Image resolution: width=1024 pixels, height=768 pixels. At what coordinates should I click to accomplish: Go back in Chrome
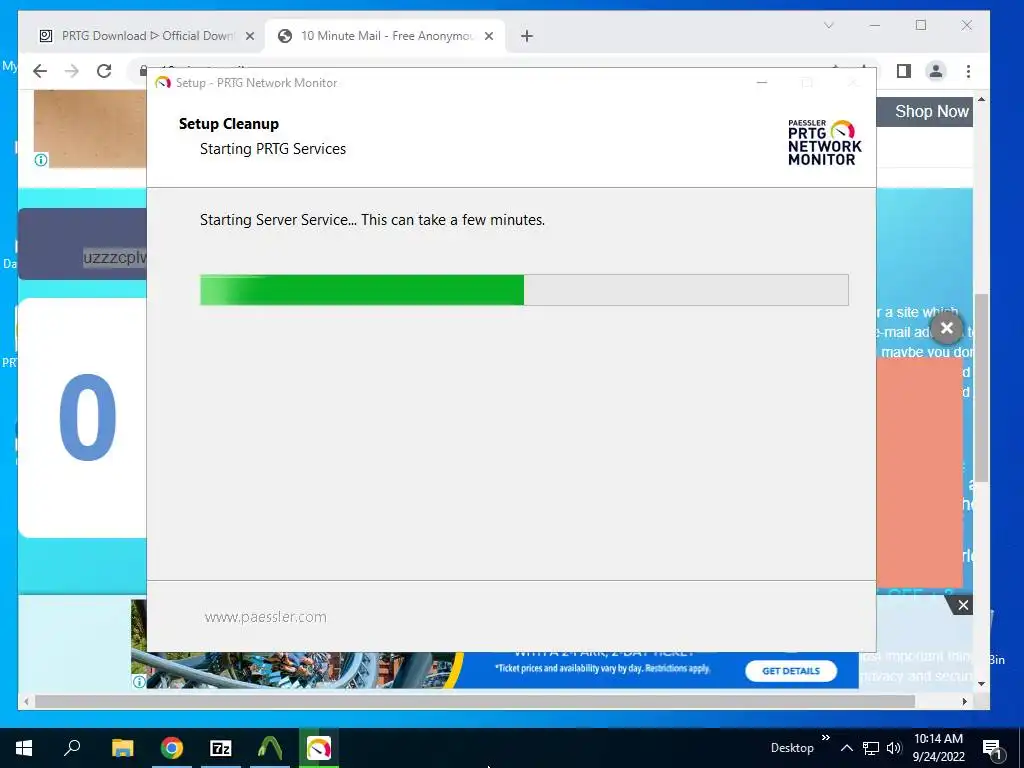pos(40,71)
